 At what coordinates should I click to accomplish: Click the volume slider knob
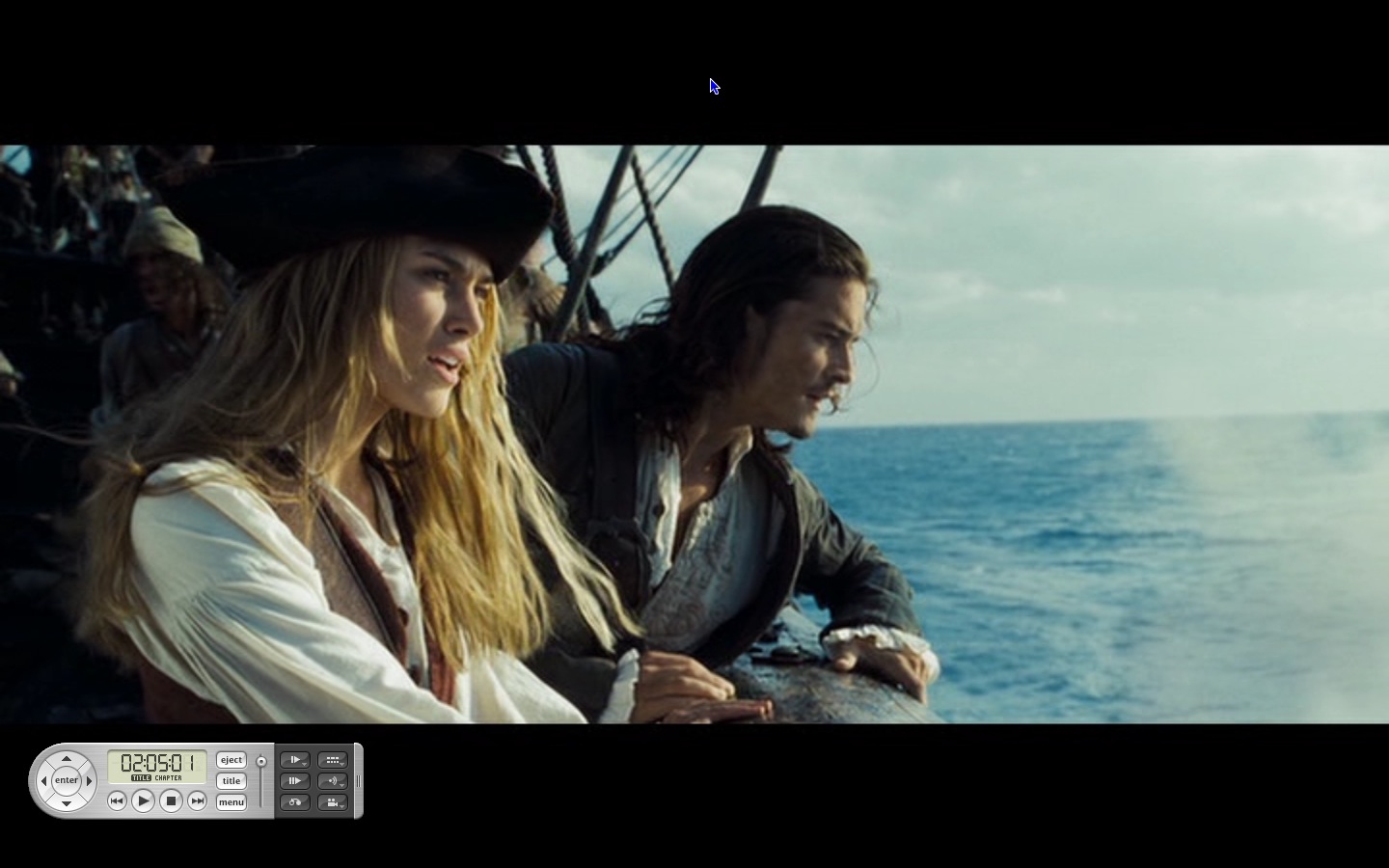260,761
